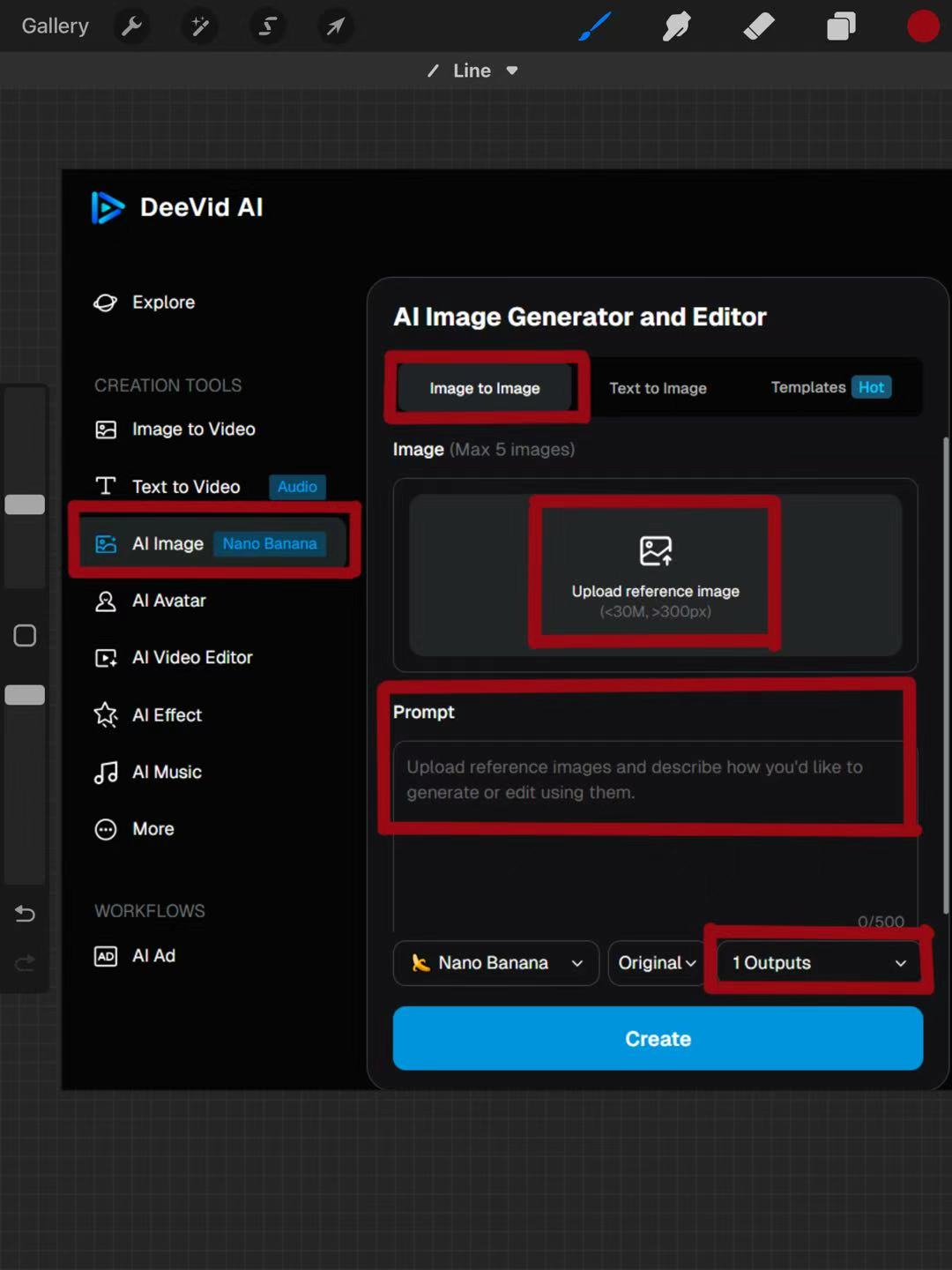Select the Smudge tool

coord(676,26)
